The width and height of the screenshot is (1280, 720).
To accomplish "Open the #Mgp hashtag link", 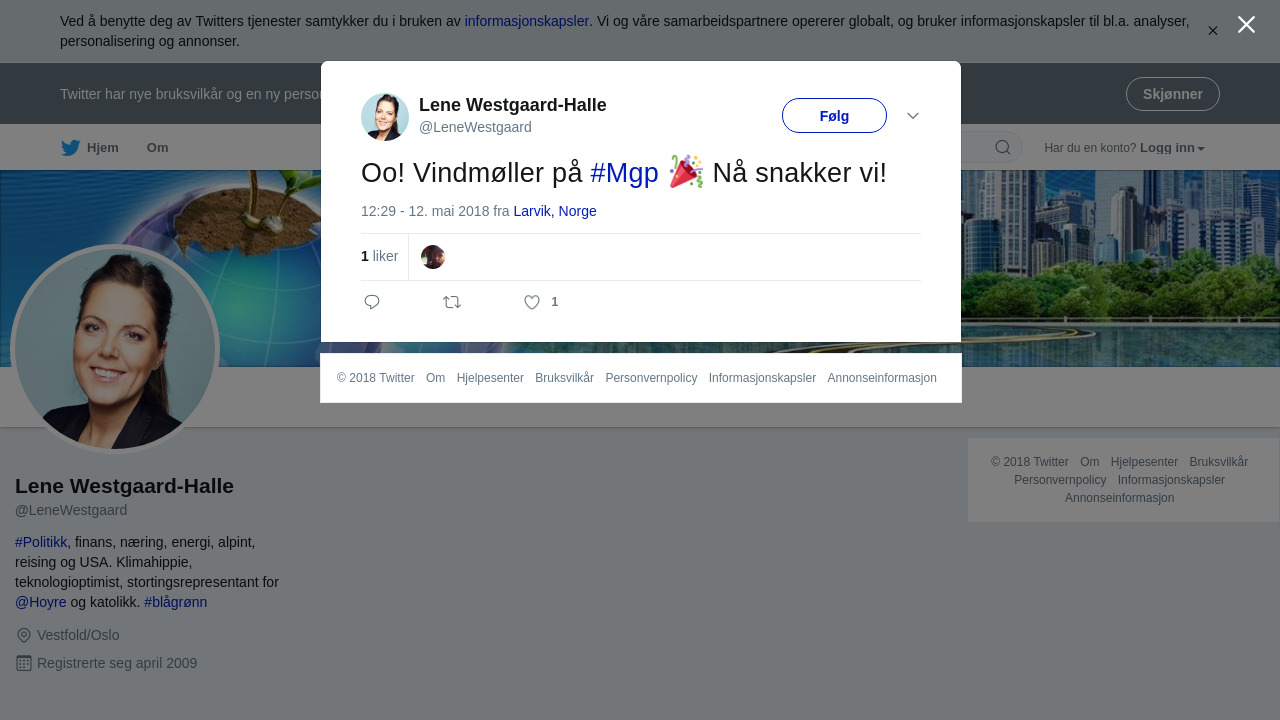I will click(x=624, y=173).
